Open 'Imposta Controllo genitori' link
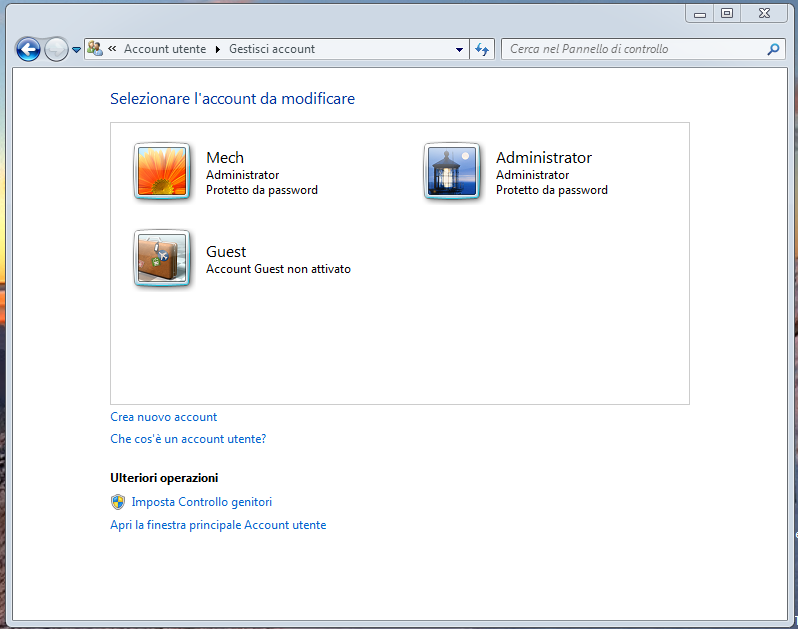 pyautogui.click(x=201, y=502)
